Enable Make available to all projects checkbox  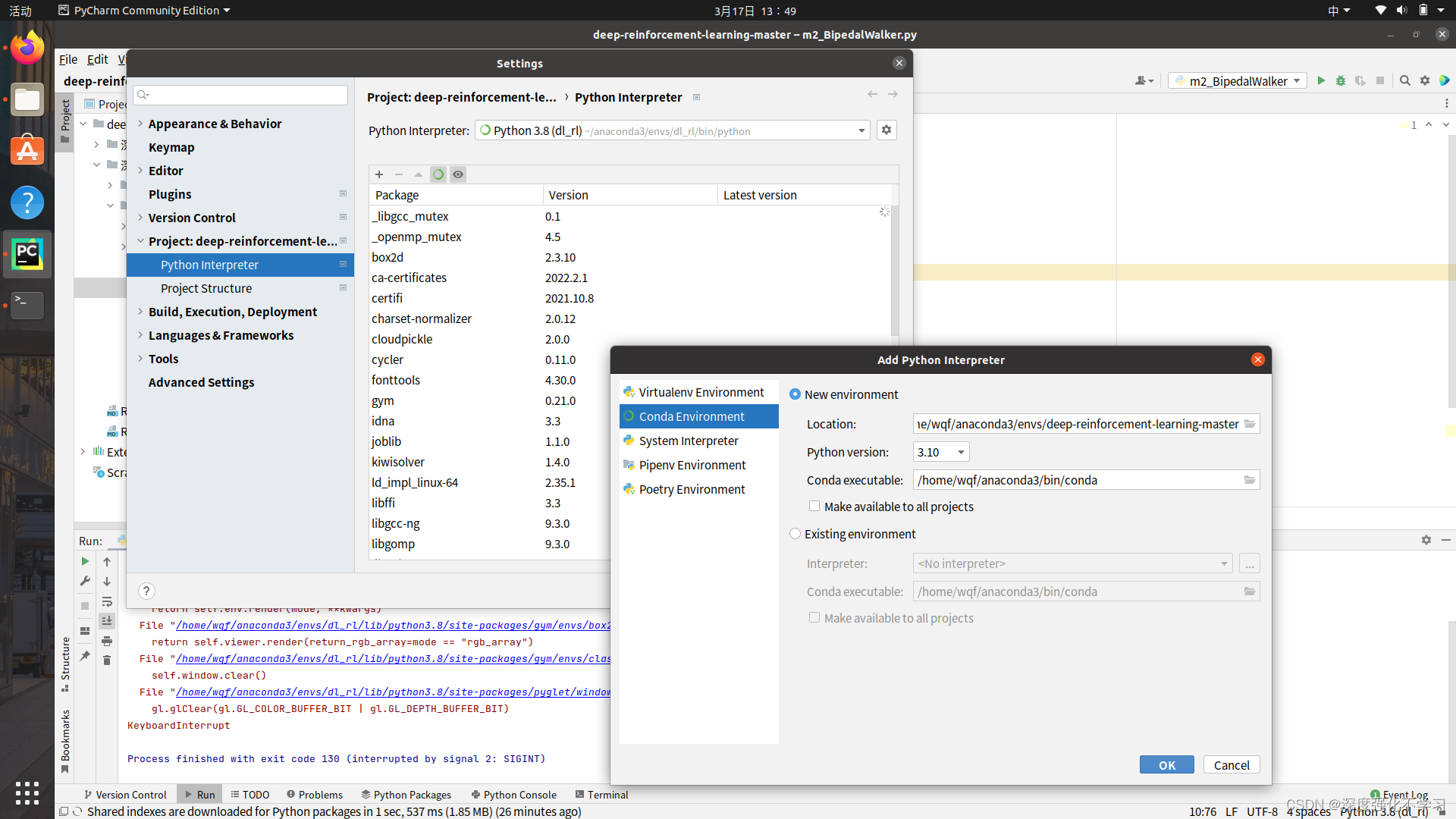(x=814, y=506)
